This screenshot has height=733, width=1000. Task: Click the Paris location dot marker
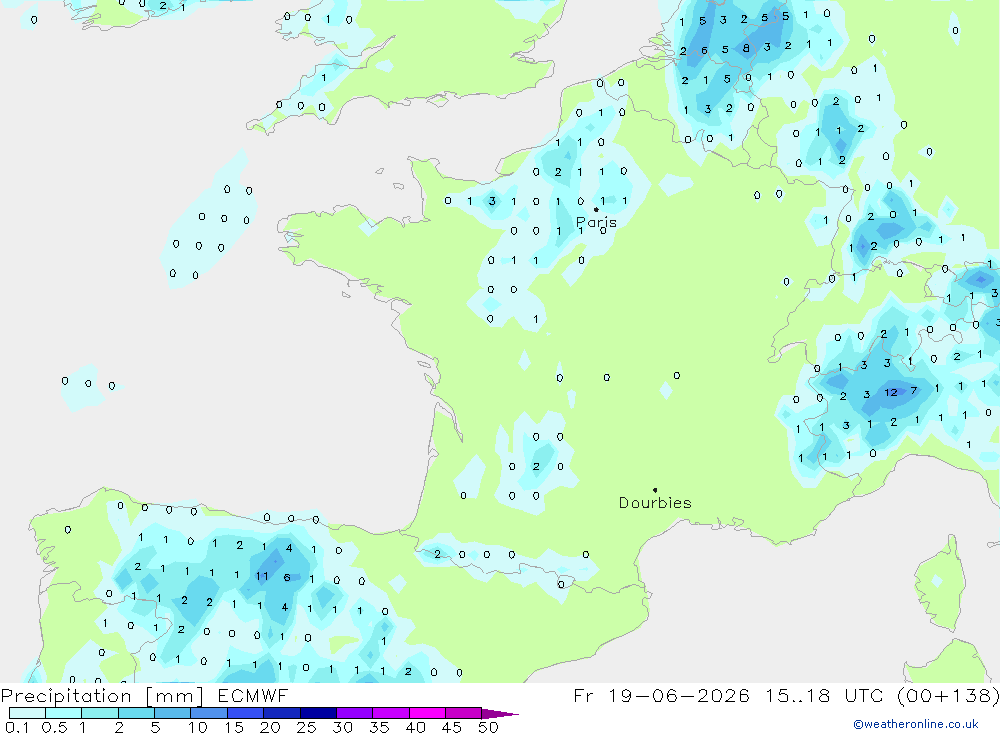click(x=596, y=209)
